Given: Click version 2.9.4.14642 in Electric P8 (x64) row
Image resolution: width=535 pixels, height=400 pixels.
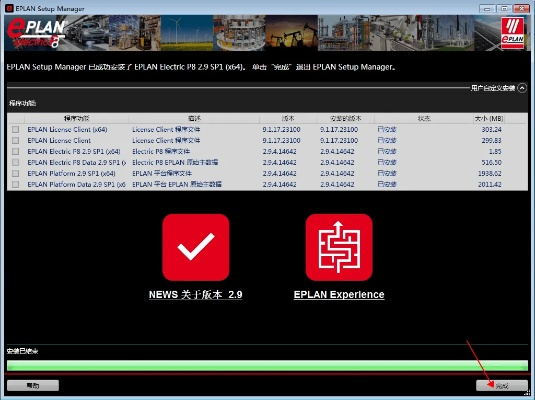Looking at the screenshot, I should [279, 152].
